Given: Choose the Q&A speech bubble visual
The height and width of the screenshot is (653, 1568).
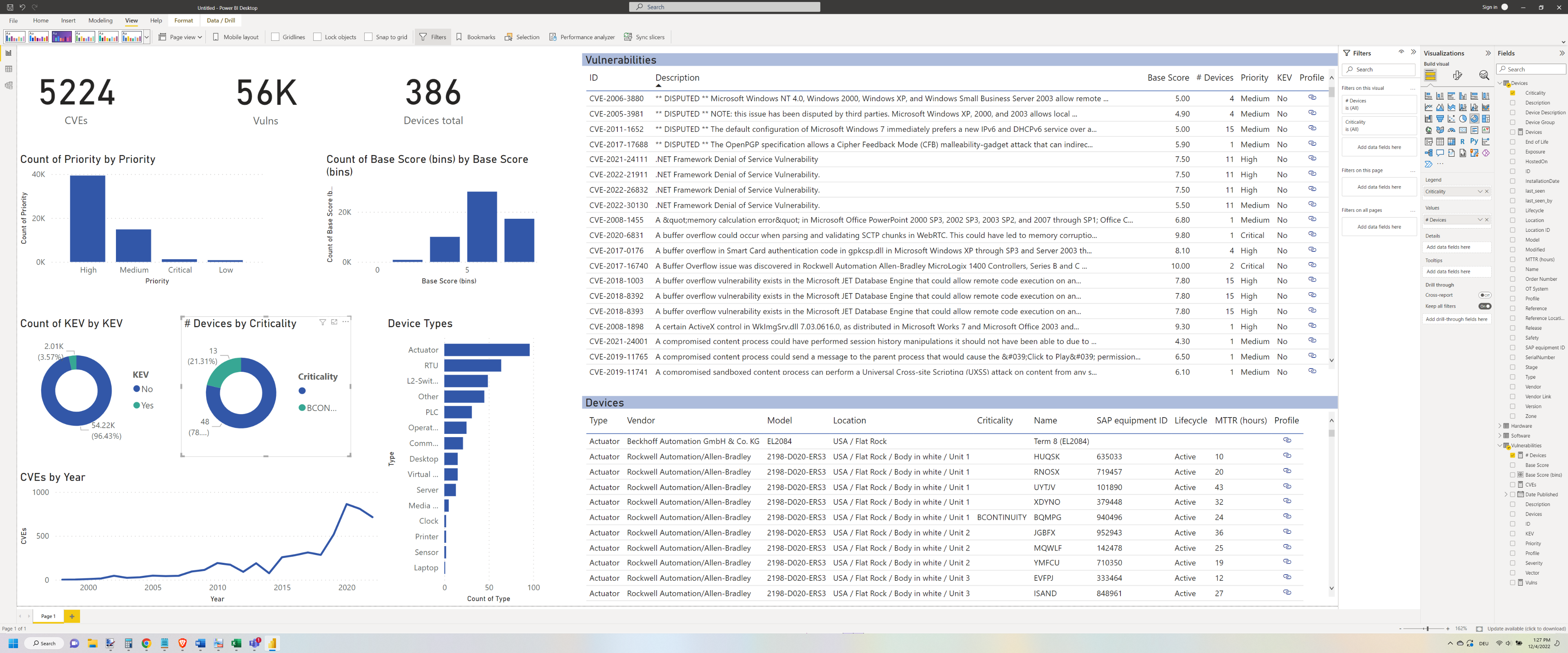Looking at the screenshot, I should coord(1440,153).
